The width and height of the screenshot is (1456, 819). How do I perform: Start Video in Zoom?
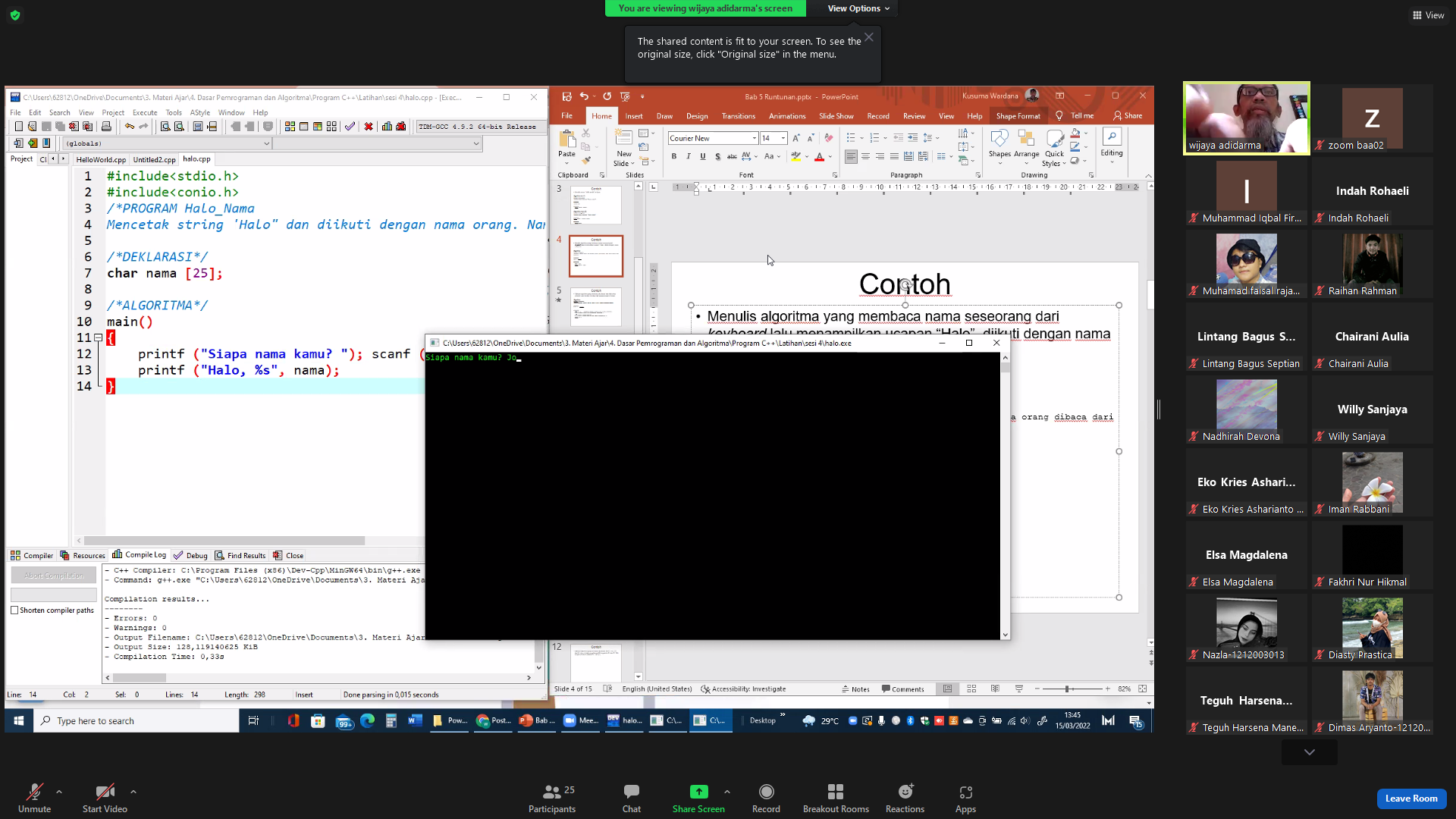pyautogui.click(x=105, y=799)
